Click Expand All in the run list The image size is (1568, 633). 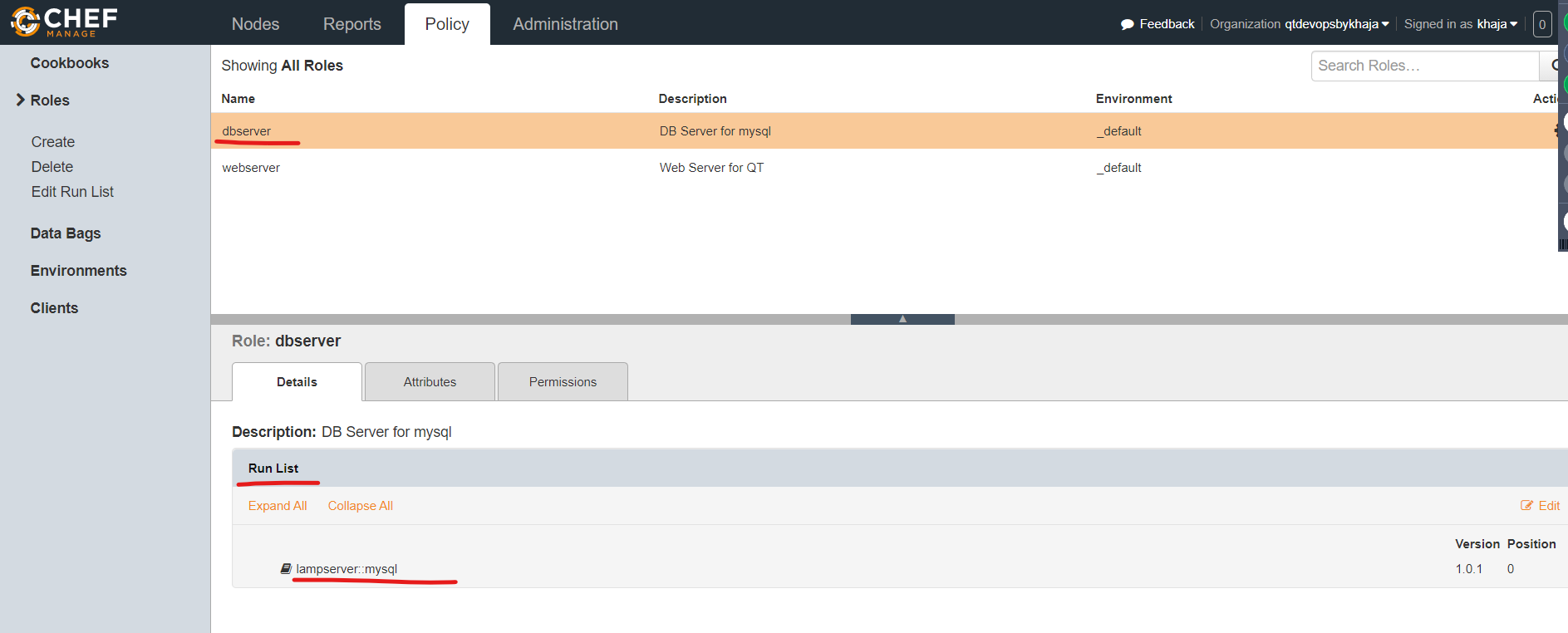click(278, 506)
